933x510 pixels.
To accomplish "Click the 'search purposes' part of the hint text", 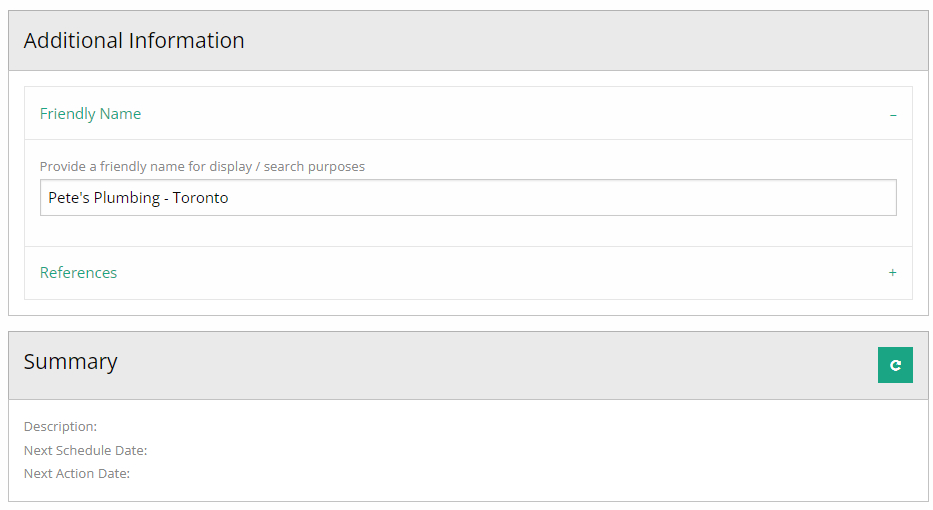I will click(x=314, y=167).
